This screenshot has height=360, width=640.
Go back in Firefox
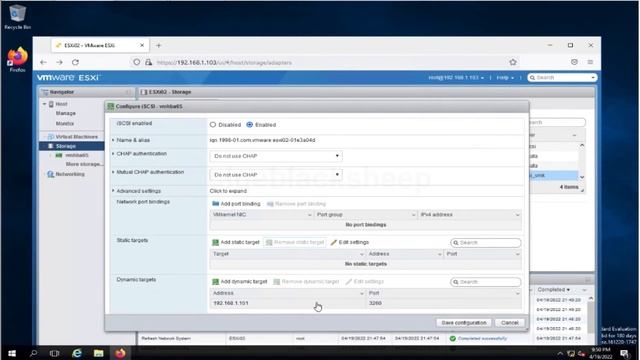click(x=43, y=62)
